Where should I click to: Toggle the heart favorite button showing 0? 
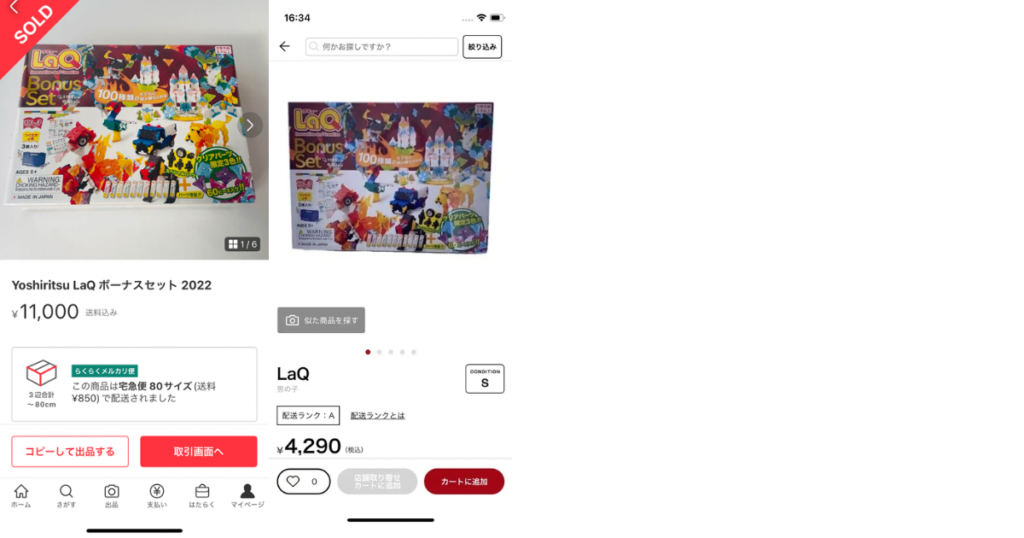[304, 482]
